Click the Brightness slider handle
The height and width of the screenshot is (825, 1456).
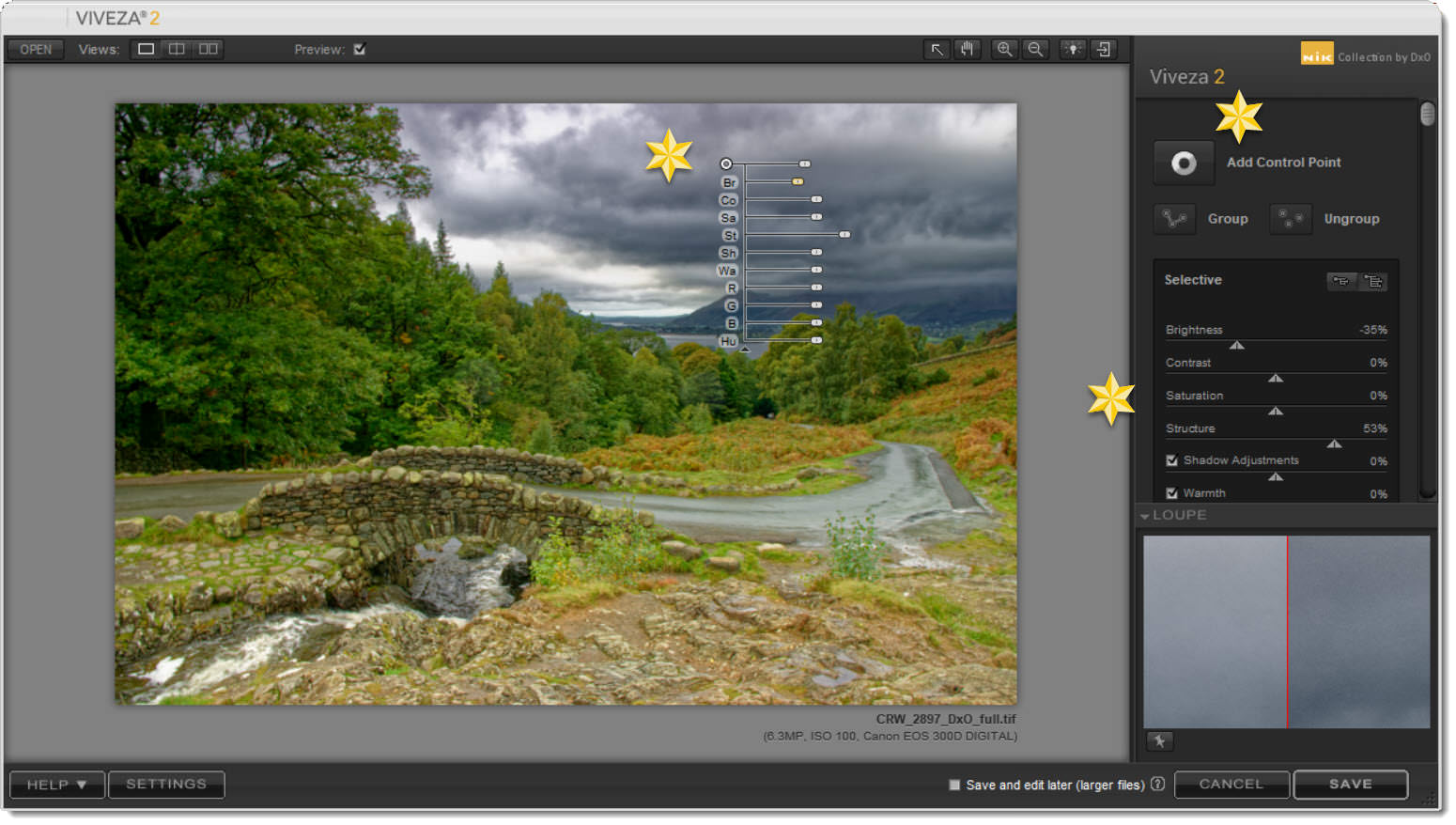(x=1237, y=345)
